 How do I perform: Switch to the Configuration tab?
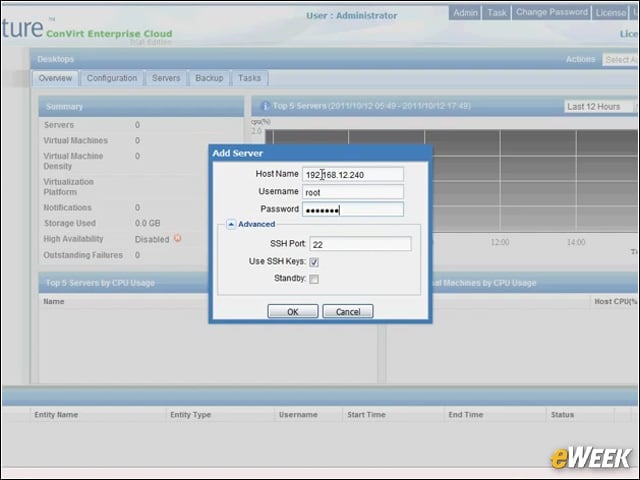tap(112, 78)
